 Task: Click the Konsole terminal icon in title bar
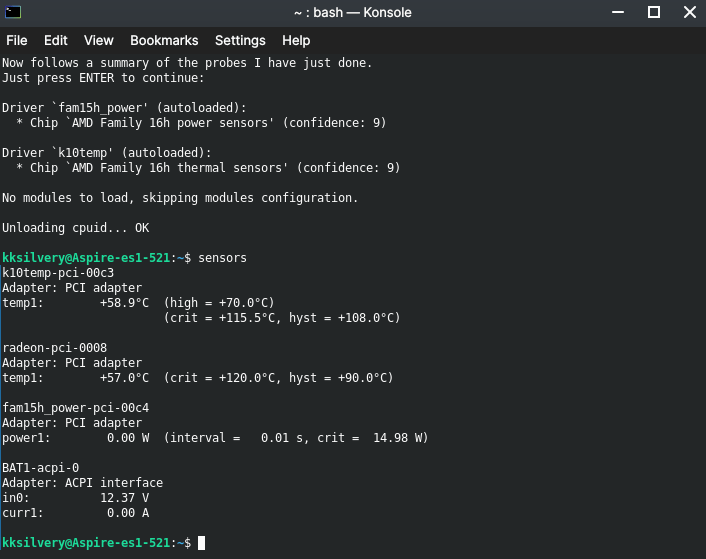pyautogui.click(x=13, y=12)
